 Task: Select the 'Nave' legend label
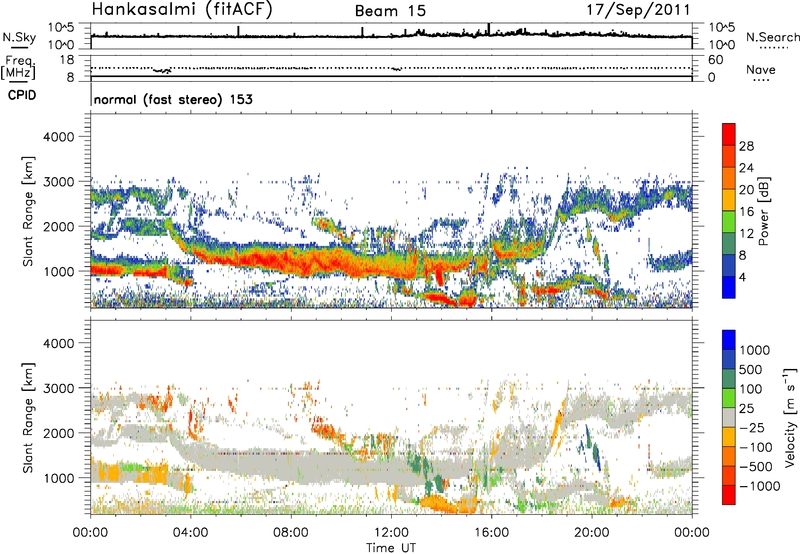(x=760, y=69)
